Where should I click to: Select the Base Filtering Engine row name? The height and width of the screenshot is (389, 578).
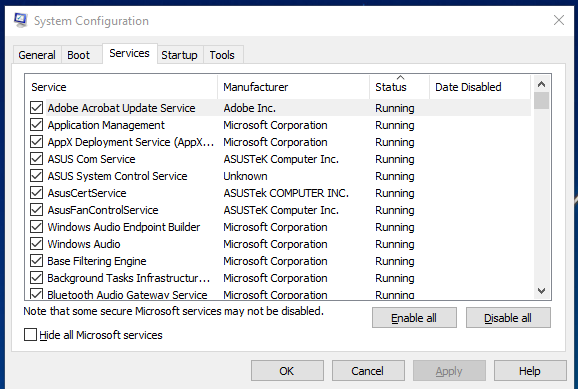point(97,261)
